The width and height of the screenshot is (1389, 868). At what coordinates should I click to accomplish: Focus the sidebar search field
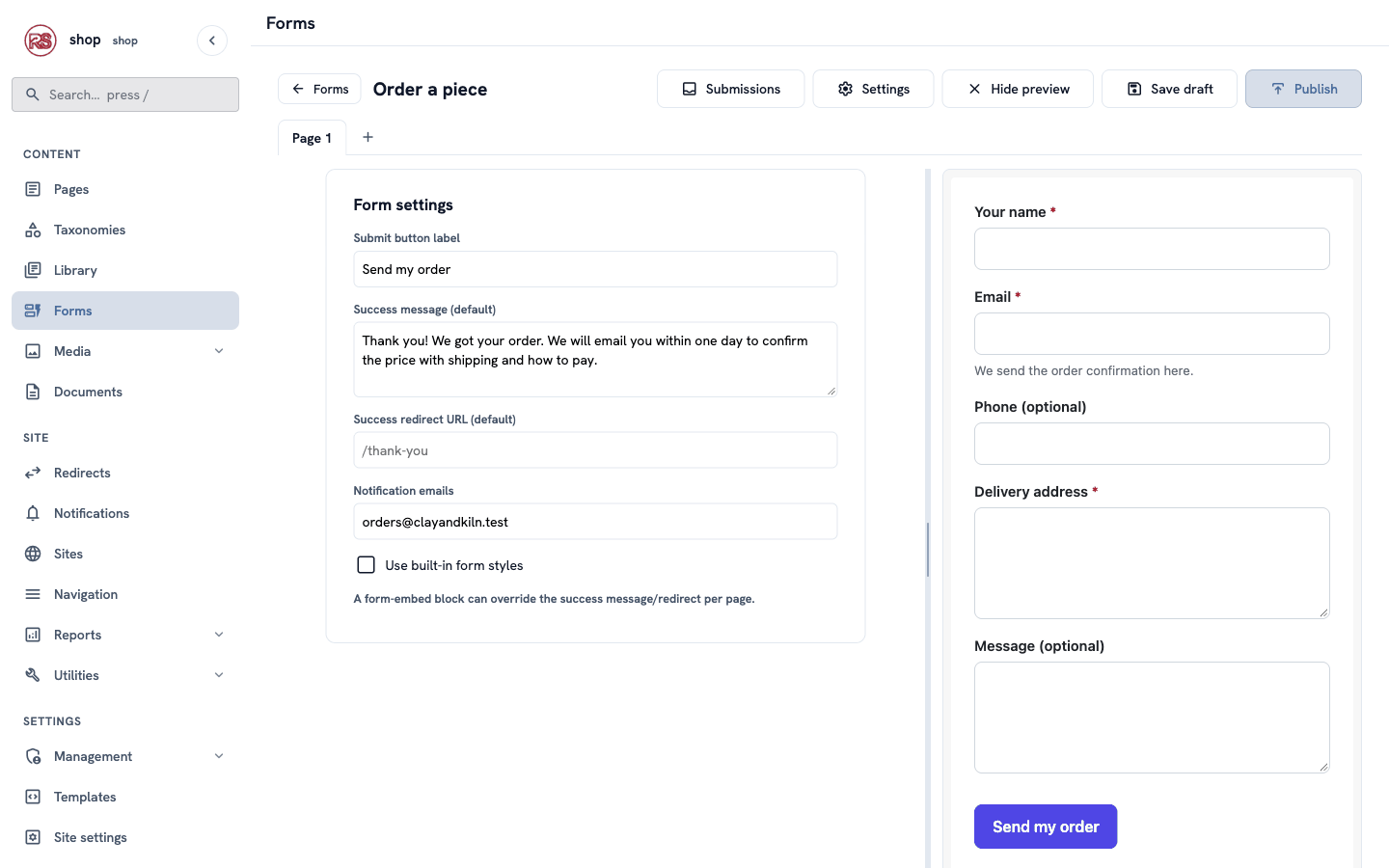[x=125, y=95]
